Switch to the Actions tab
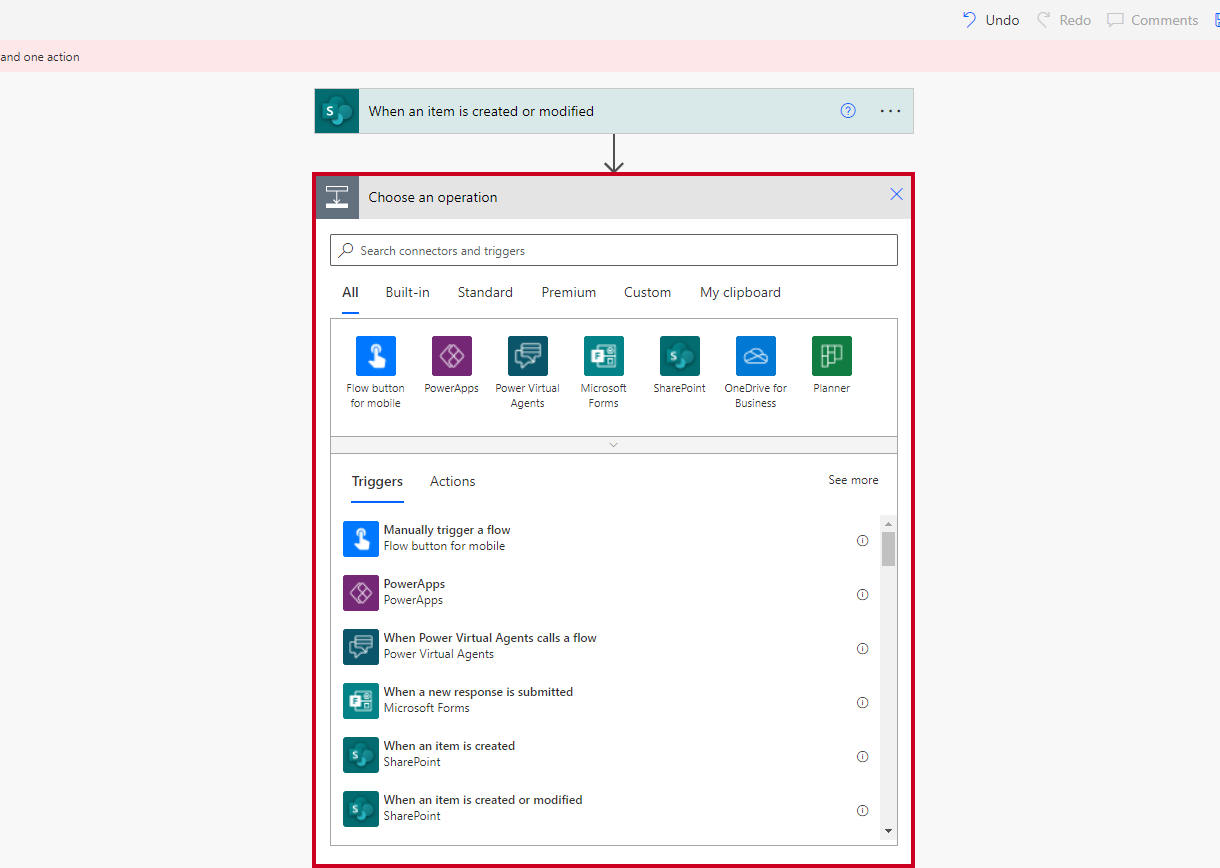The width and height of the screenshot is (1220, 868). 453,481
